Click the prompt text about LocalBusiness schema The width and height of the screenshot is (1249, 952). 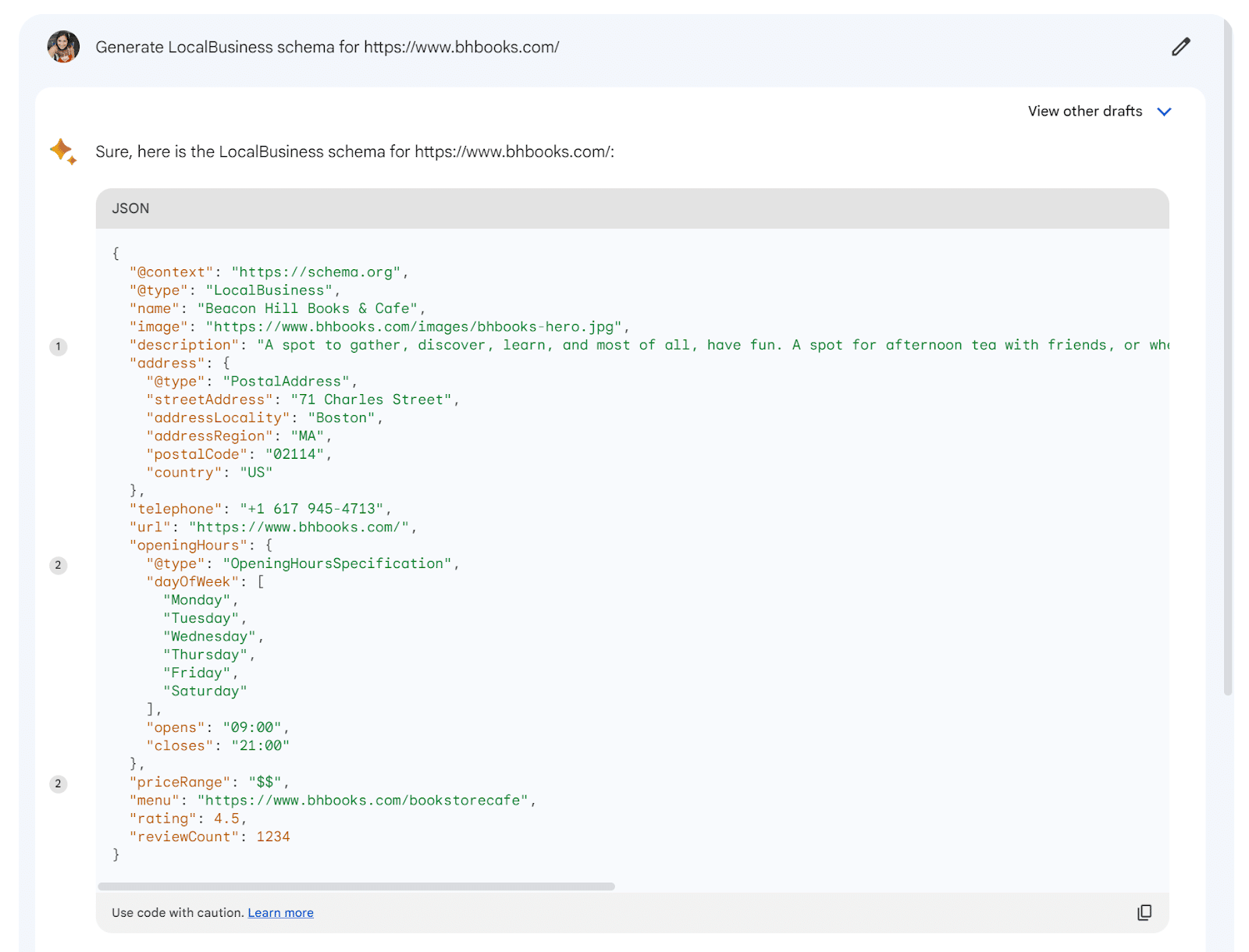click(x=327, y=48)
